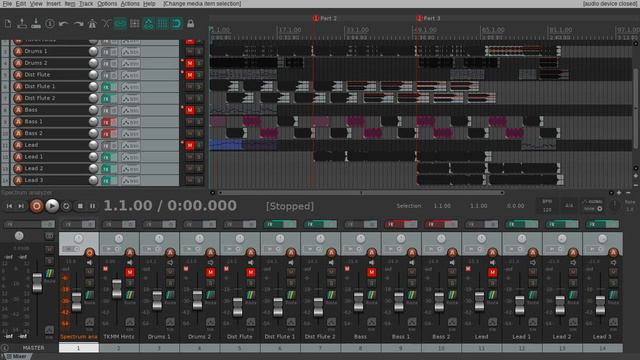Unmute the Dist Flute track
640x360 pixels.
190,75
